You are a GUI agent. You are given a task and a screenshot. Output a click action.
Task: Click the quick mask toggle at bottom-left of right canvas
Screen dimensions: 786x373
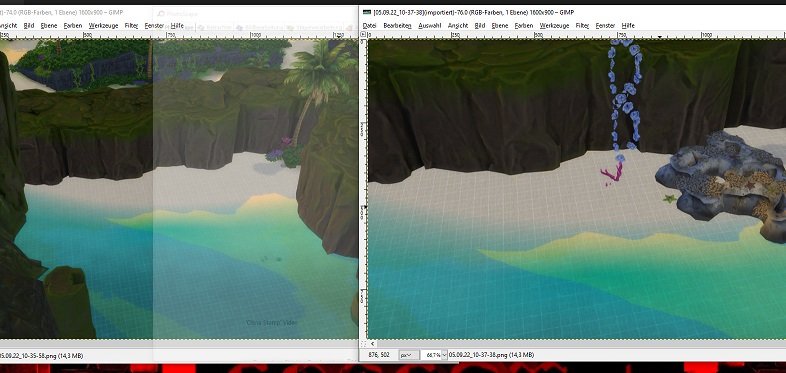tap(363, 344)
